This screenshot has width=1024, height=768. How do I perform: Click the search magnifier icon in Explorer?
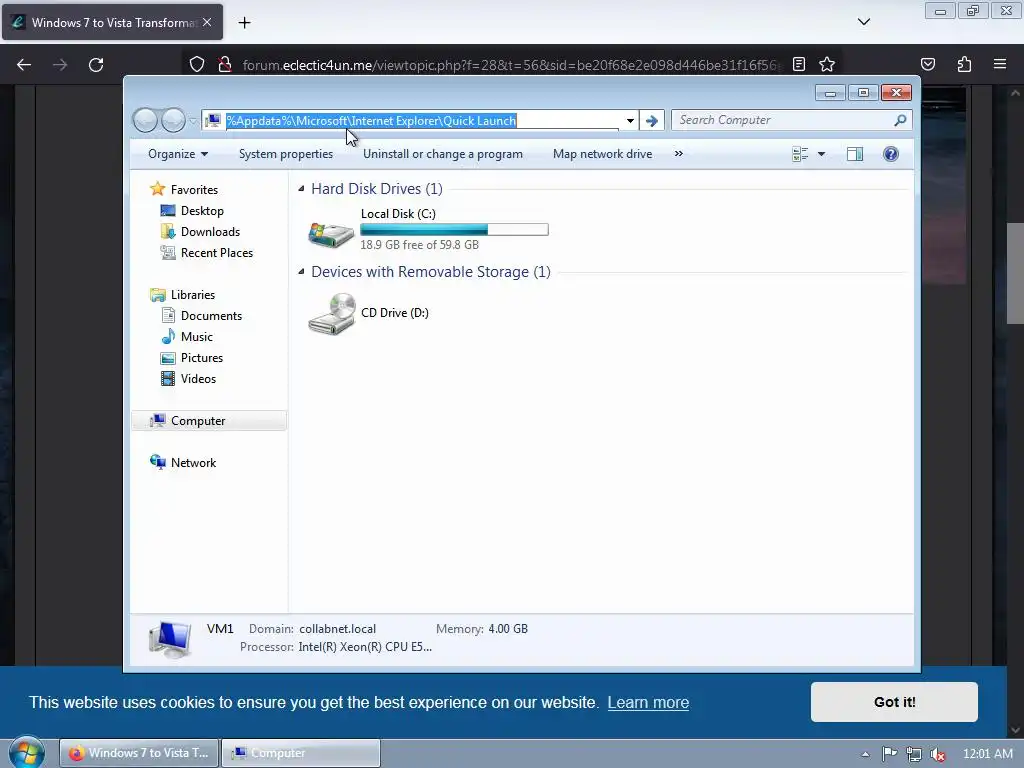[900, 120]
